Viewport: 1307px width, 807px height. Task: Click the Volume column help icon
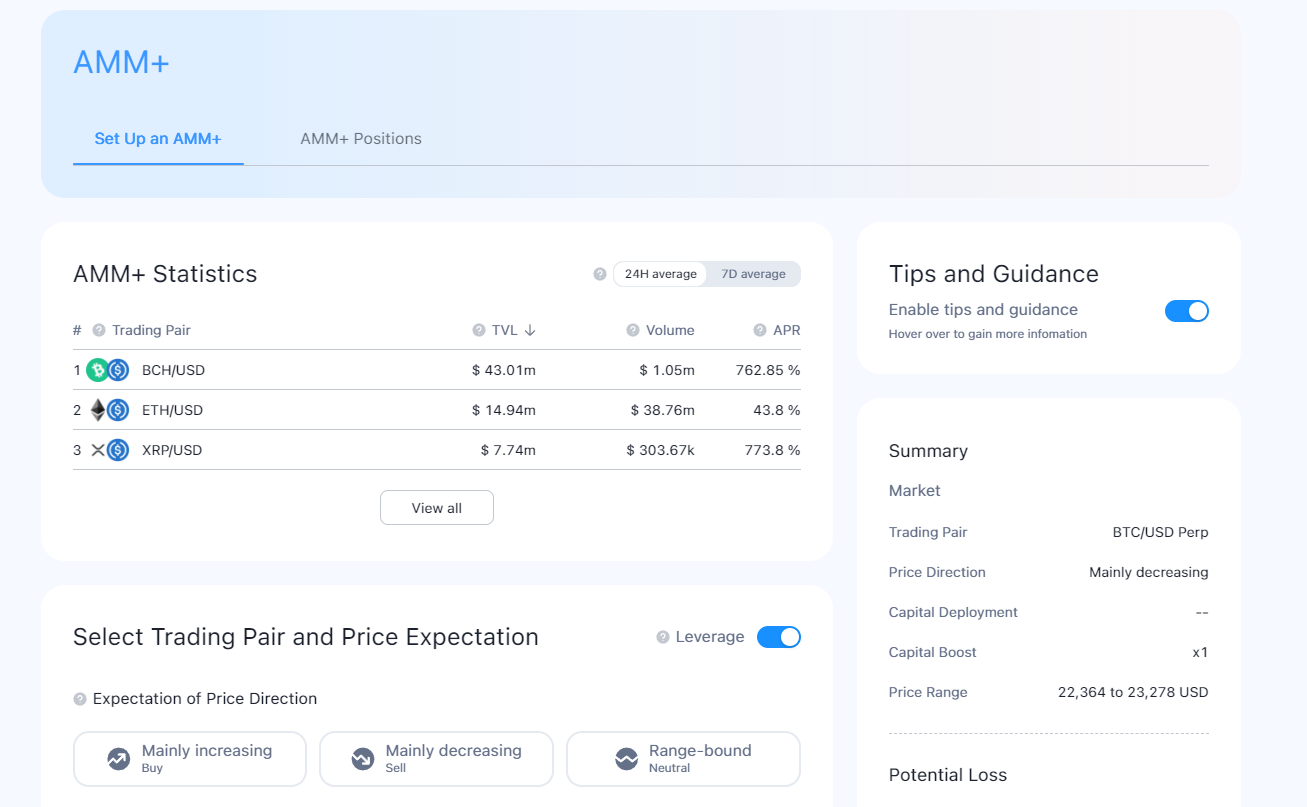click(633, 330)
